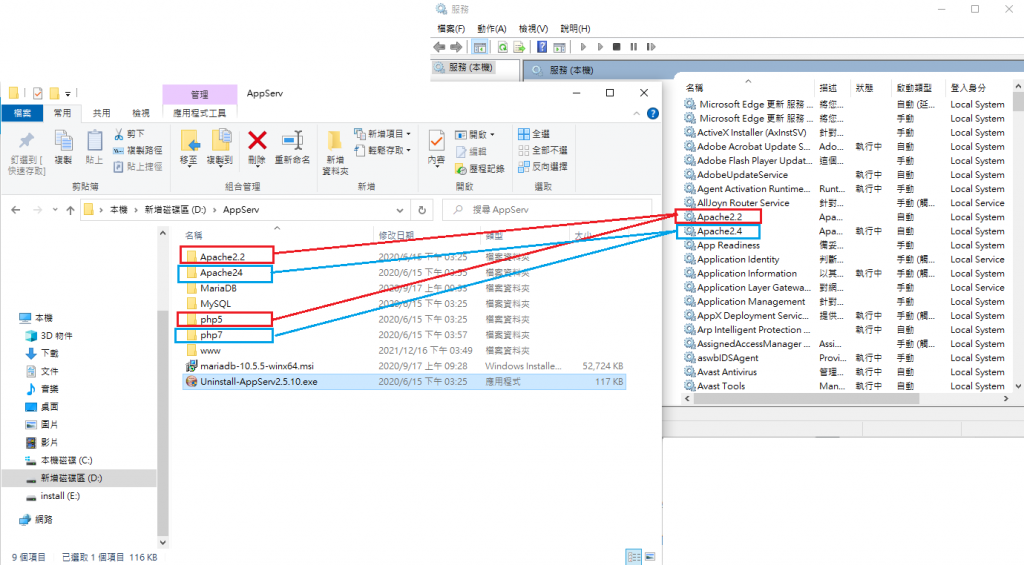Screen dimensions: 1024x565
Task: Select 下載 in navigation pane
Action: click(50, 353)
